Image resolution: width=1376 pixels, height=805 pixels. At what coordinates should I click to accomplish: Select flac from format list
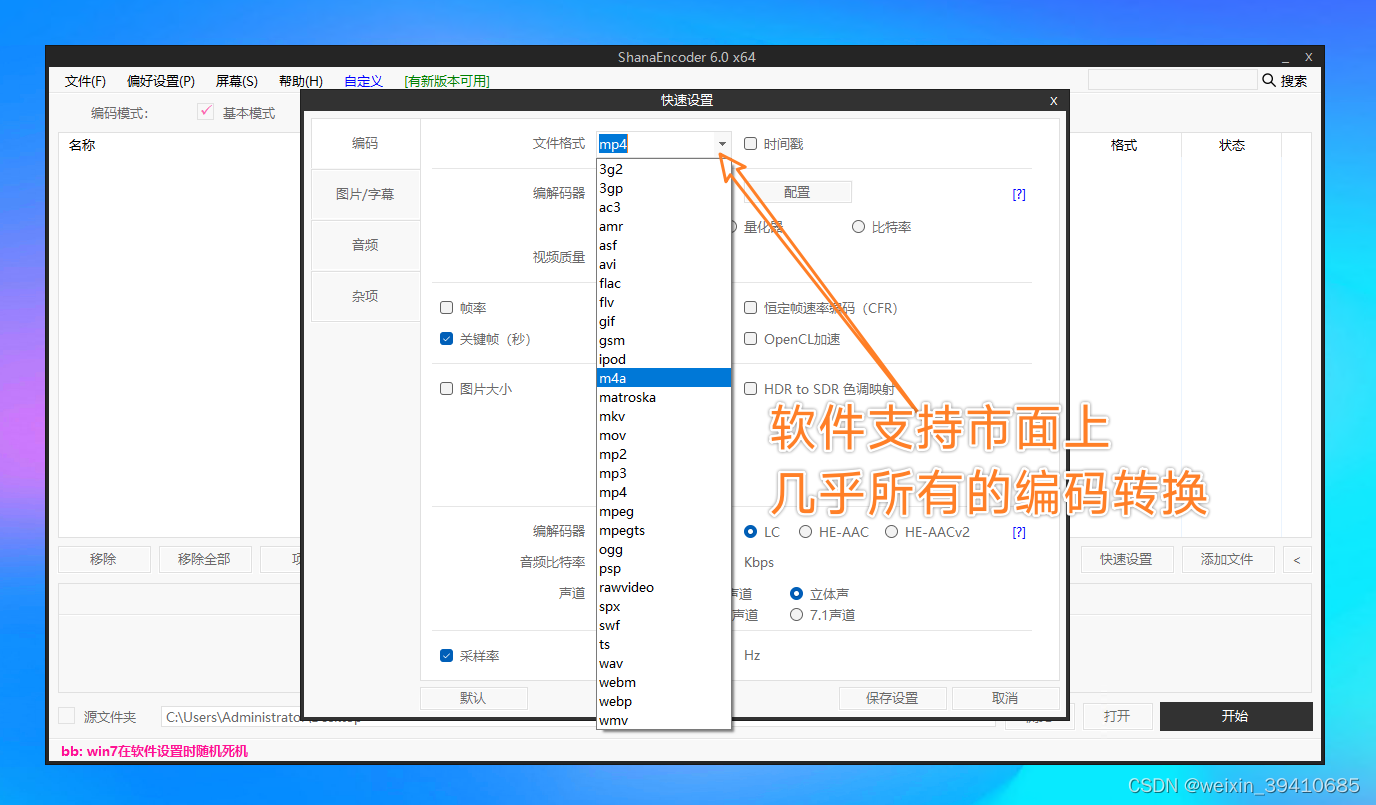(x=664, y=283)
